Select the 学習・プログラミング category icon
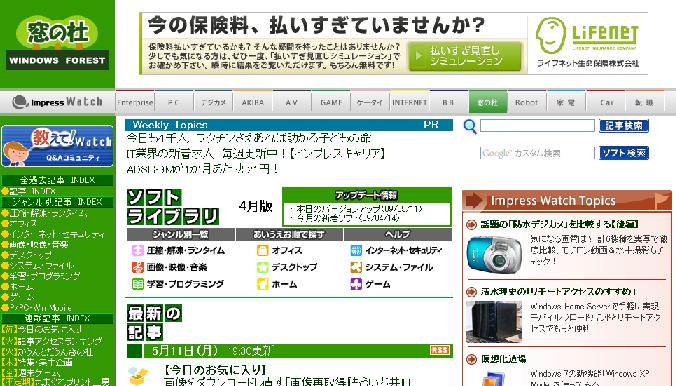Viewport: 676px width, 386px height. 138,284
